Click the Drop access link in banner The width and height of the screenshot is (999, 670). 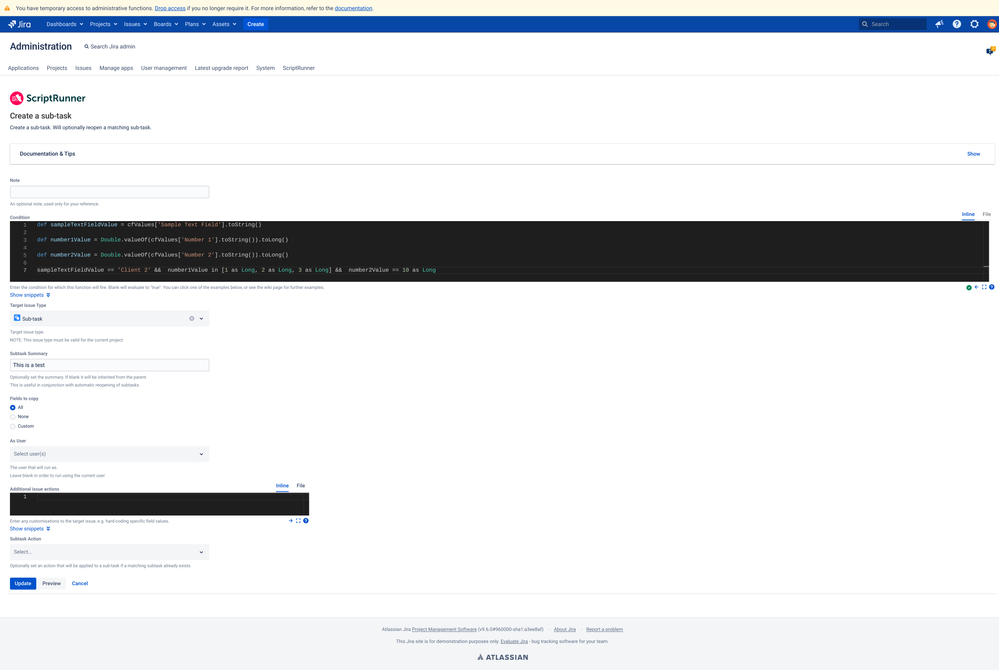pos(170,8)
